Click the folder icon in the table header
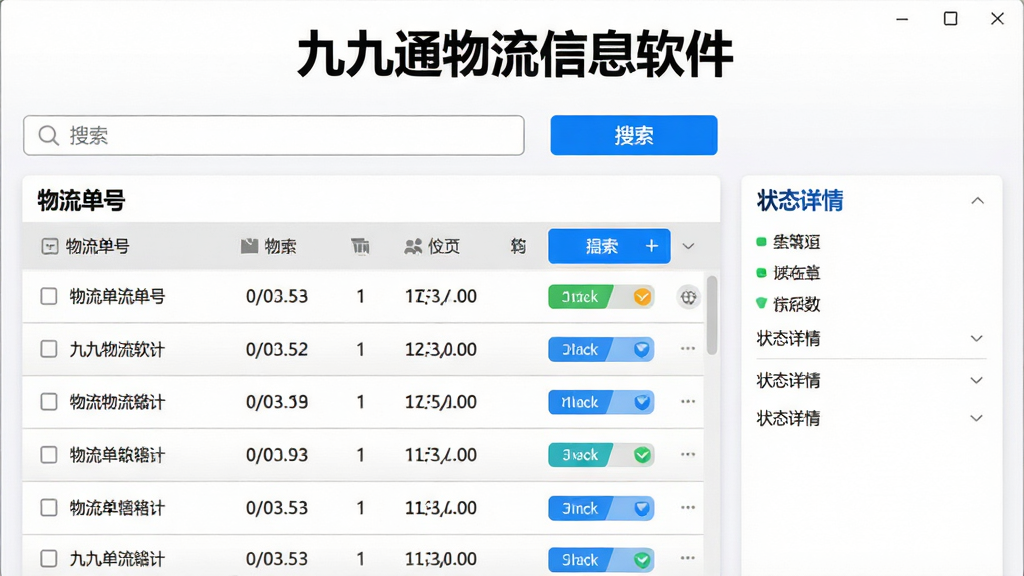Image resolution: width=1024 pixels, height=576 pixels. coord(249,246)
